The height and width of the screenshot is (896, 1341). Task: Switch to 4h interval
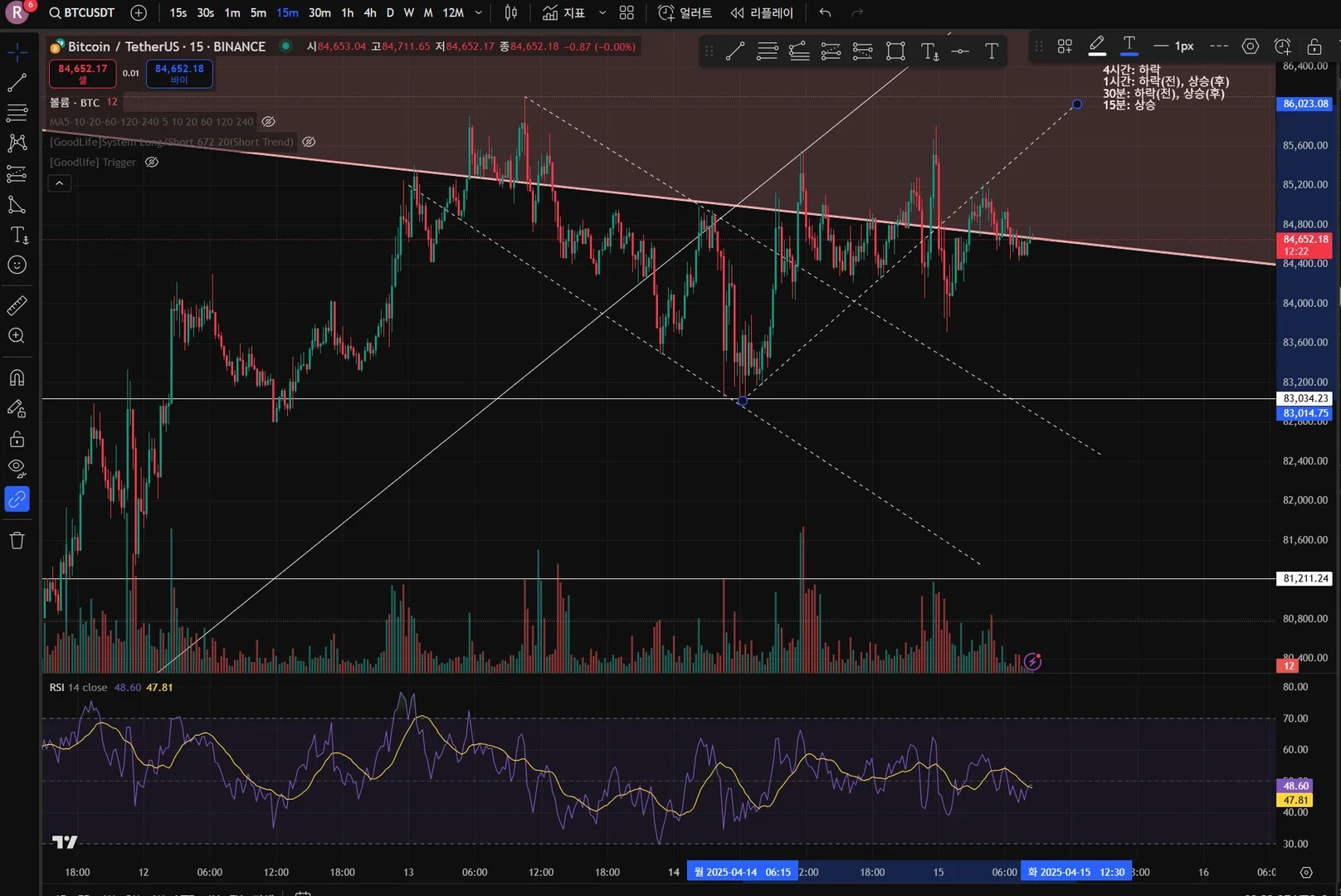[370, 12]
